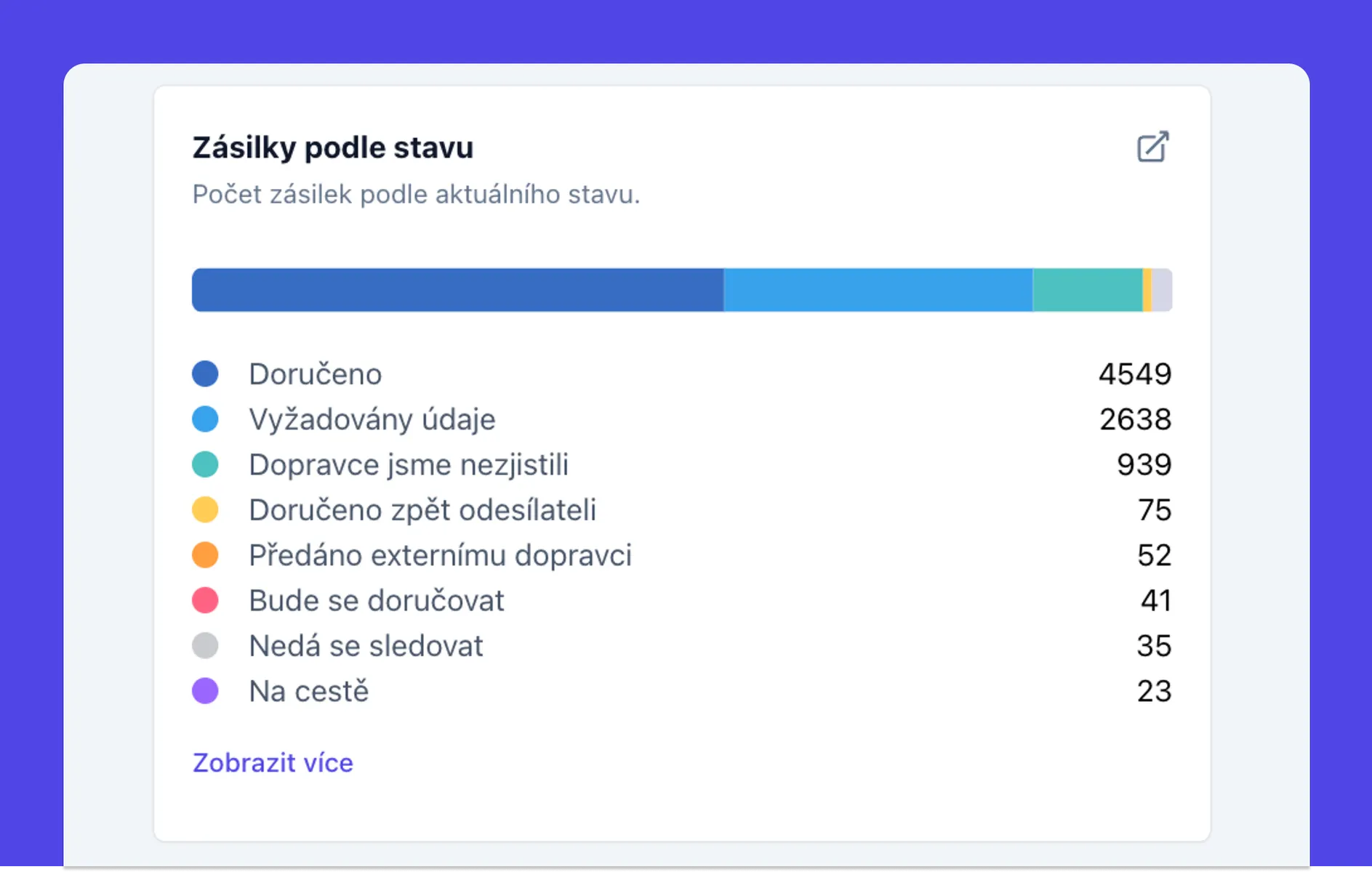
Task: Click the Vyžadovány údaje count 2638
Action: (1136, 419)
